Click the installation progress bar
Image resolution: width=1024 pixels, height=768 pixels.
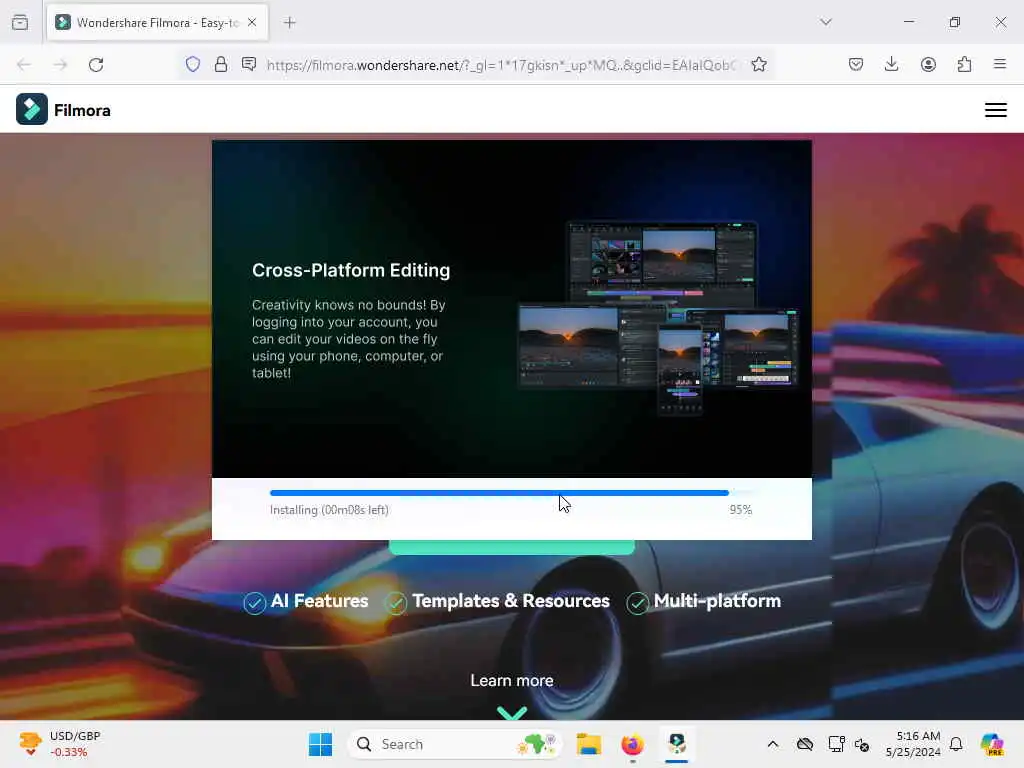[511, 493]
